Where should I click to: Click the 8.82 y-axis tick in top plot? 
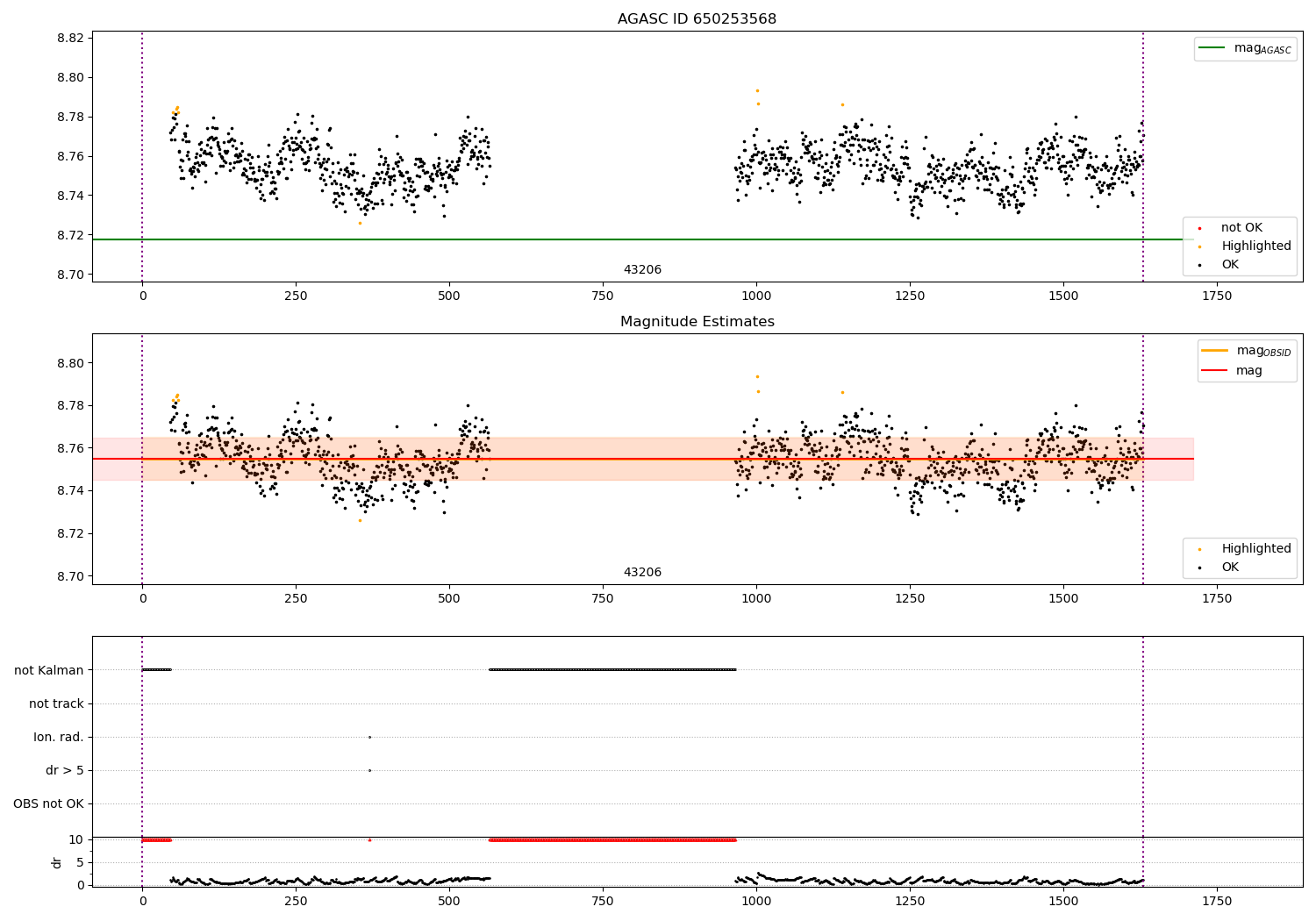(x=70, y=38)
